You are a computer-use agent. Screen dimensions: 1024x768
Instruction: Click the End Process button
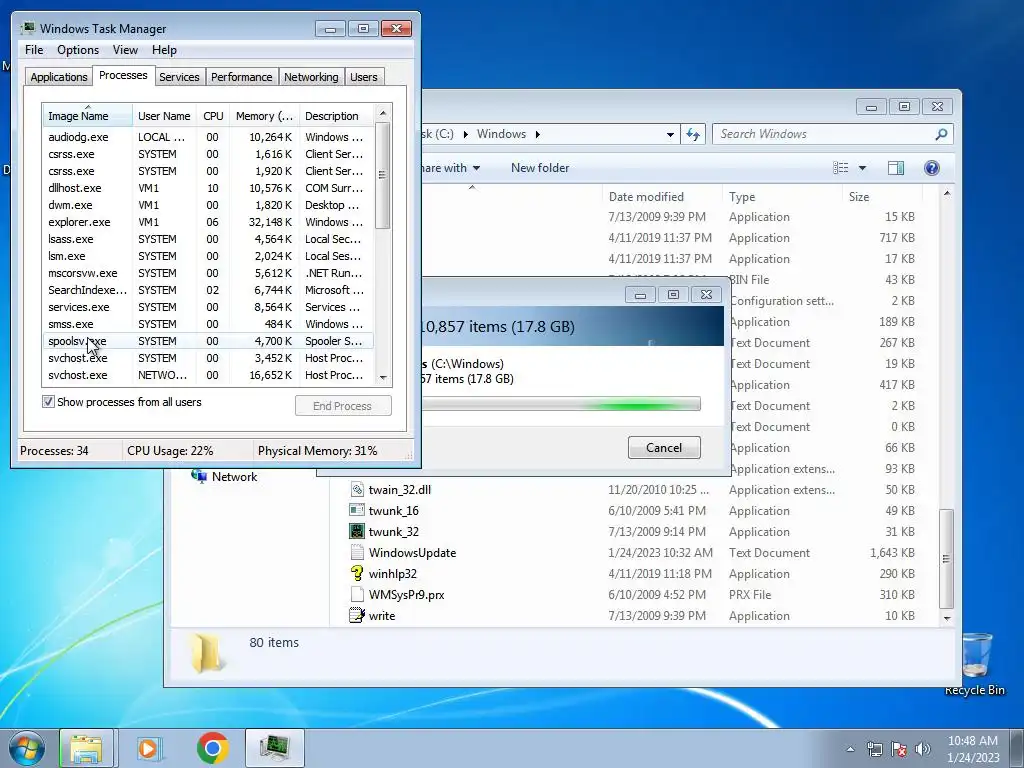[x=343, y=406]
